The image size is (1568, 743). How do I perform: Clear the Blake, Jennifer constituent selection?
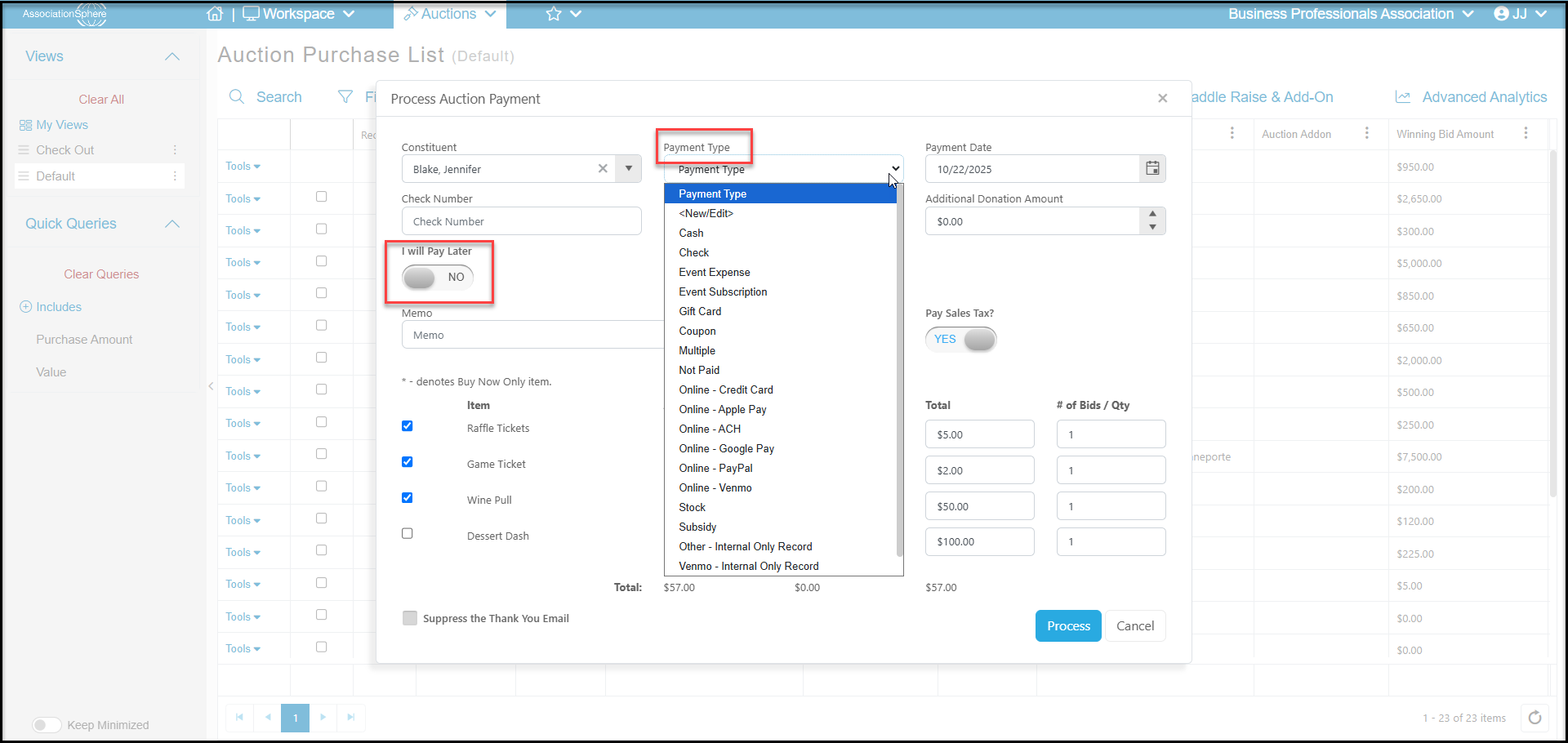tap(603, 168)
